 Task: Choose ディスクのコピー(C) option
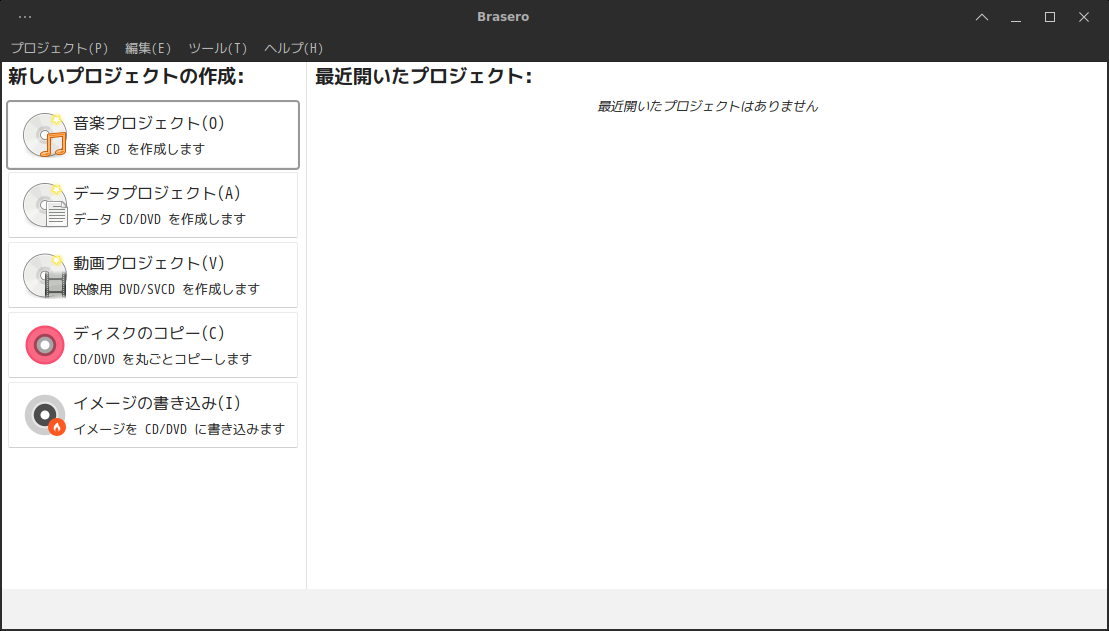(153, 345)
